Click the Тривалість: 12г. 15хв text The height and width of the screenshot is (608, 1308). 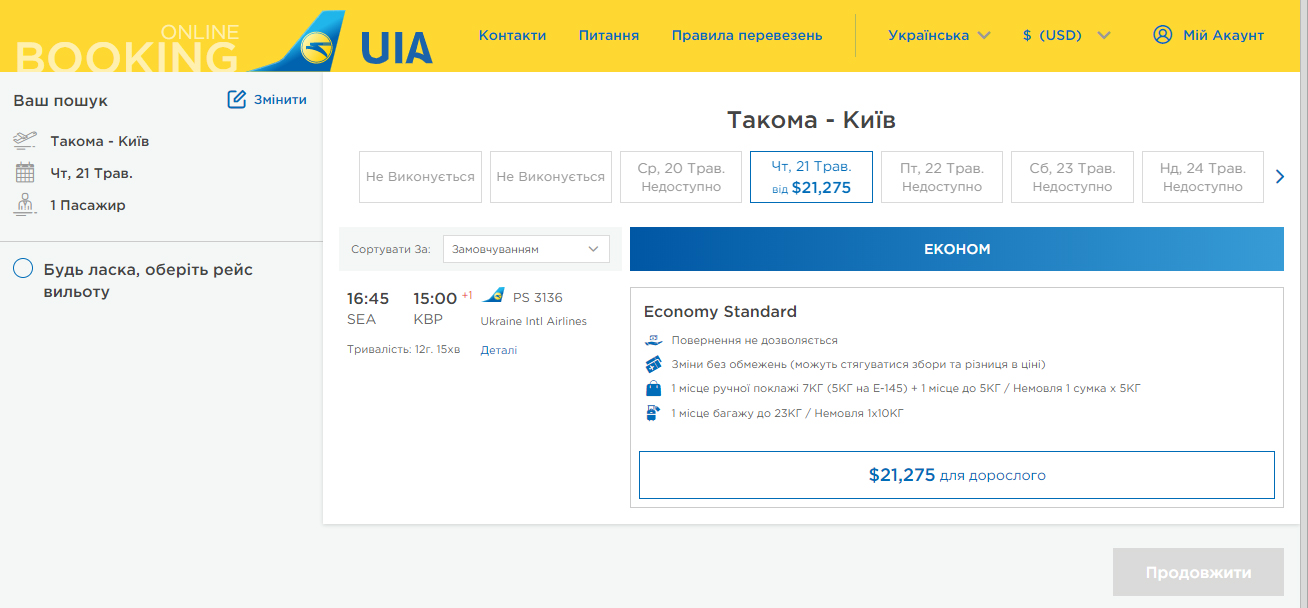(404, 349)
